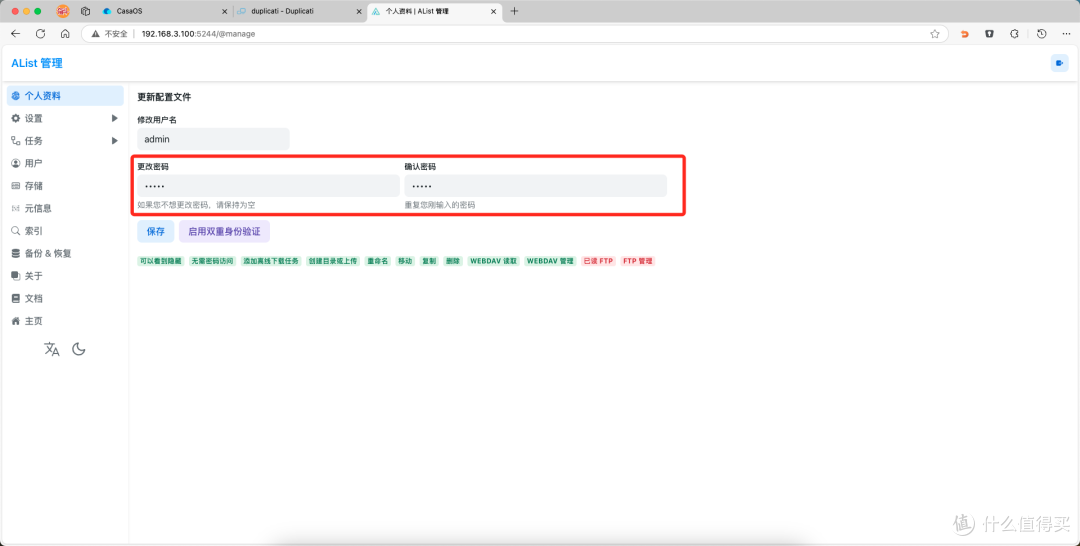This screenshot has height=546, width=1080.
Task: Click the 更改密码 password field
Action: click(269, 186)
